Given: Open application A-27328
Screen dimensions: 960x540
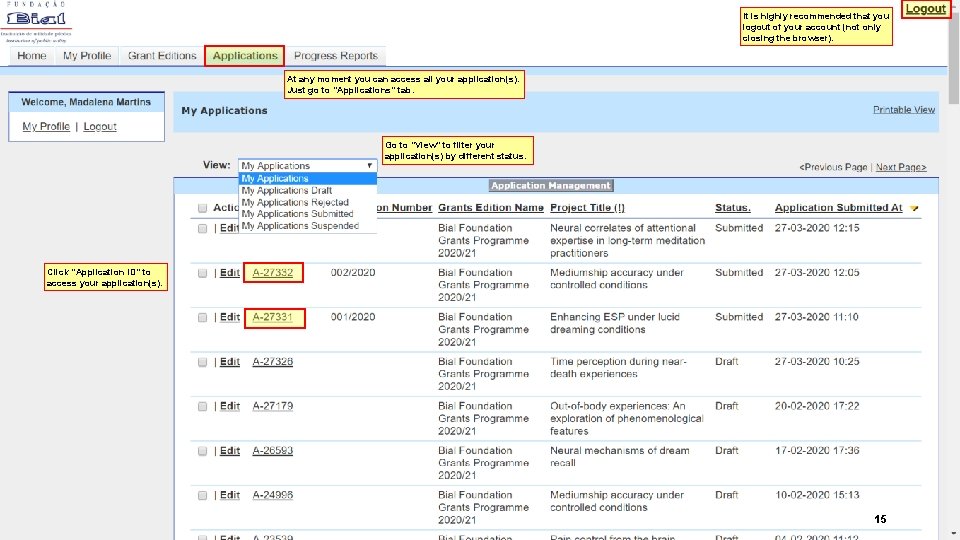Looking at the screenshot, I should click(272, 362).
